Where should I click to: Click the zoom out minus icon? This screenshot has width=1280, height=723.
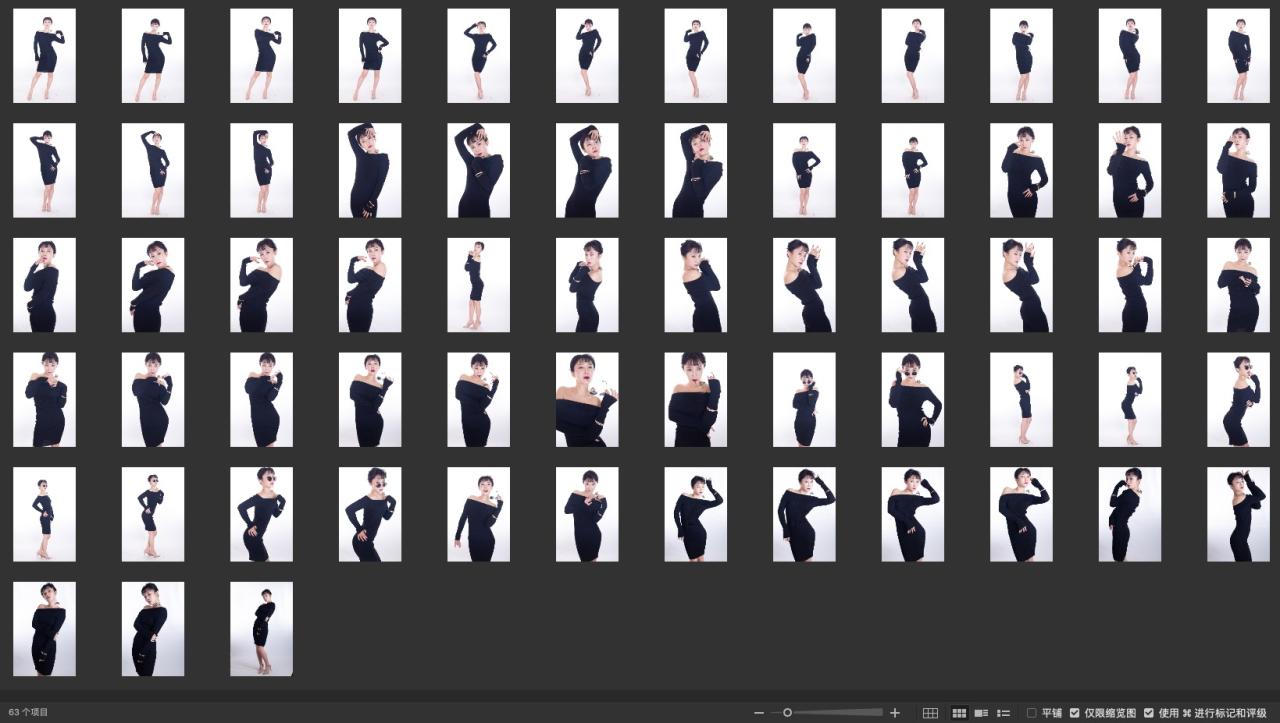[759, 713]
